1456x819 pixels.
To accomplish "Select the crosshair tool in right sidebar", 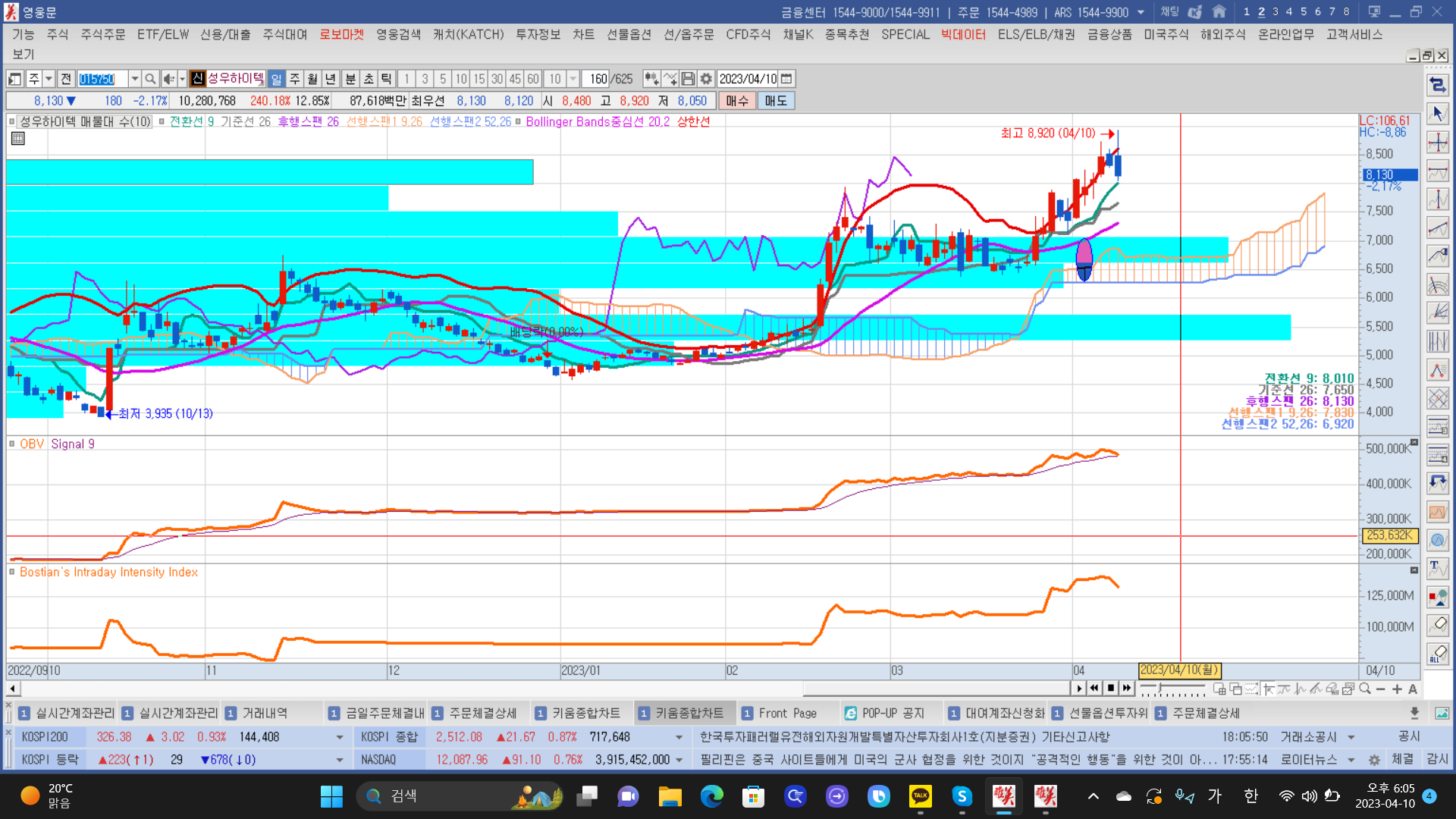I will (x=1437, y=143).
